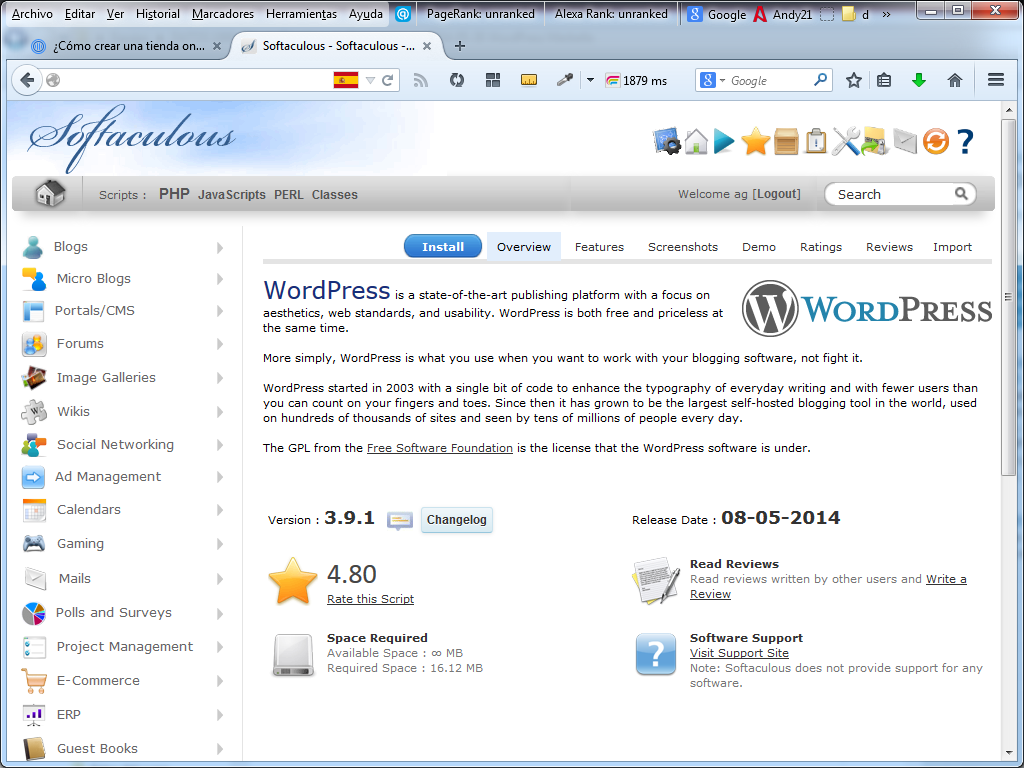Click the green downloads arrow icon
The image size is (1024, 768).
919,80
